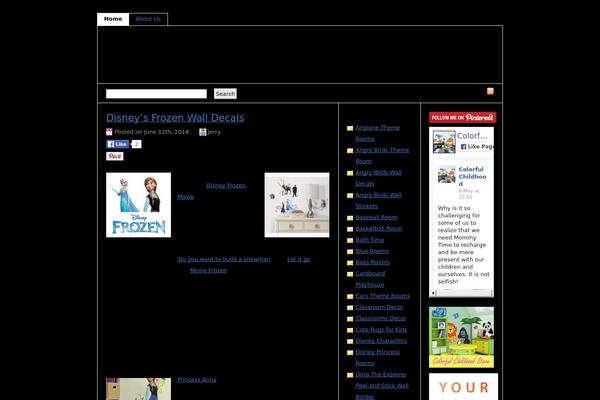The height and width of the screenshot is (400, 600).
Task: Click the Disney Frozen Elsa and Anna logo image
Action: (x=139, y=205)
